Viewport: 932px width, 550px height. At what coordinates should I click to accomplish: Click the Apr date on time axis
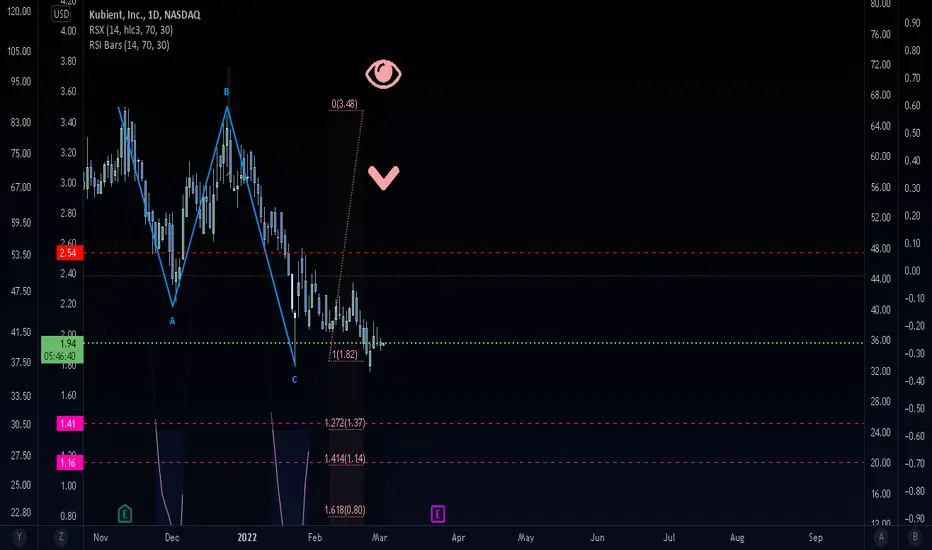click(458, 538)
